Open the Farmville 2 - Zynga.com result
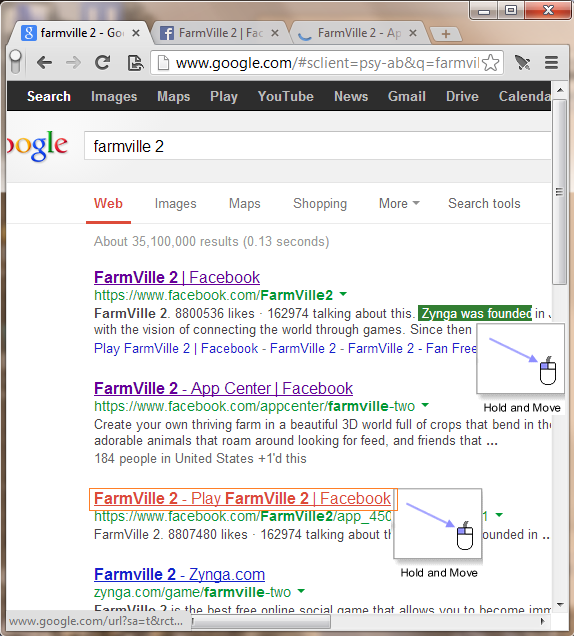The image size is (574, 636). point(179,574)
